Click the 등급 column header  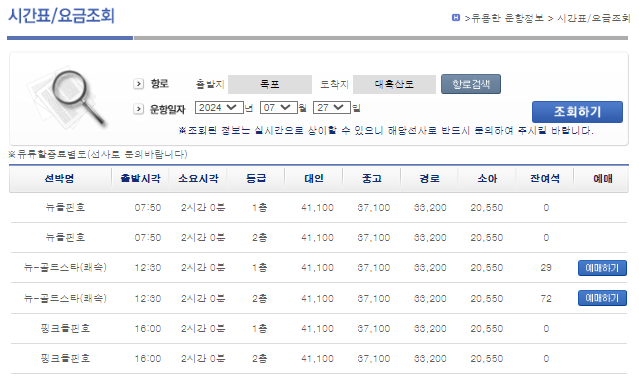pos(256,178)
